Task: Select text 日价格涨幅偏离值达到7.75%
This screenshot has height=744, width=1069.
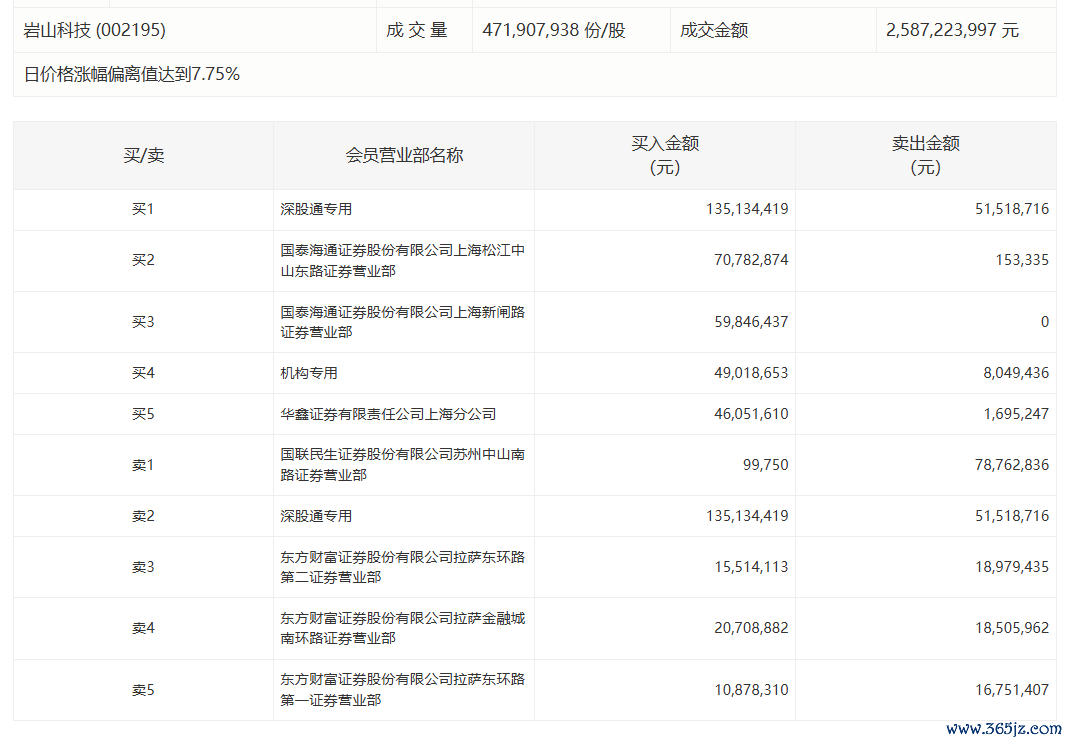Action: pyautogui.click(x=132, y=74)
